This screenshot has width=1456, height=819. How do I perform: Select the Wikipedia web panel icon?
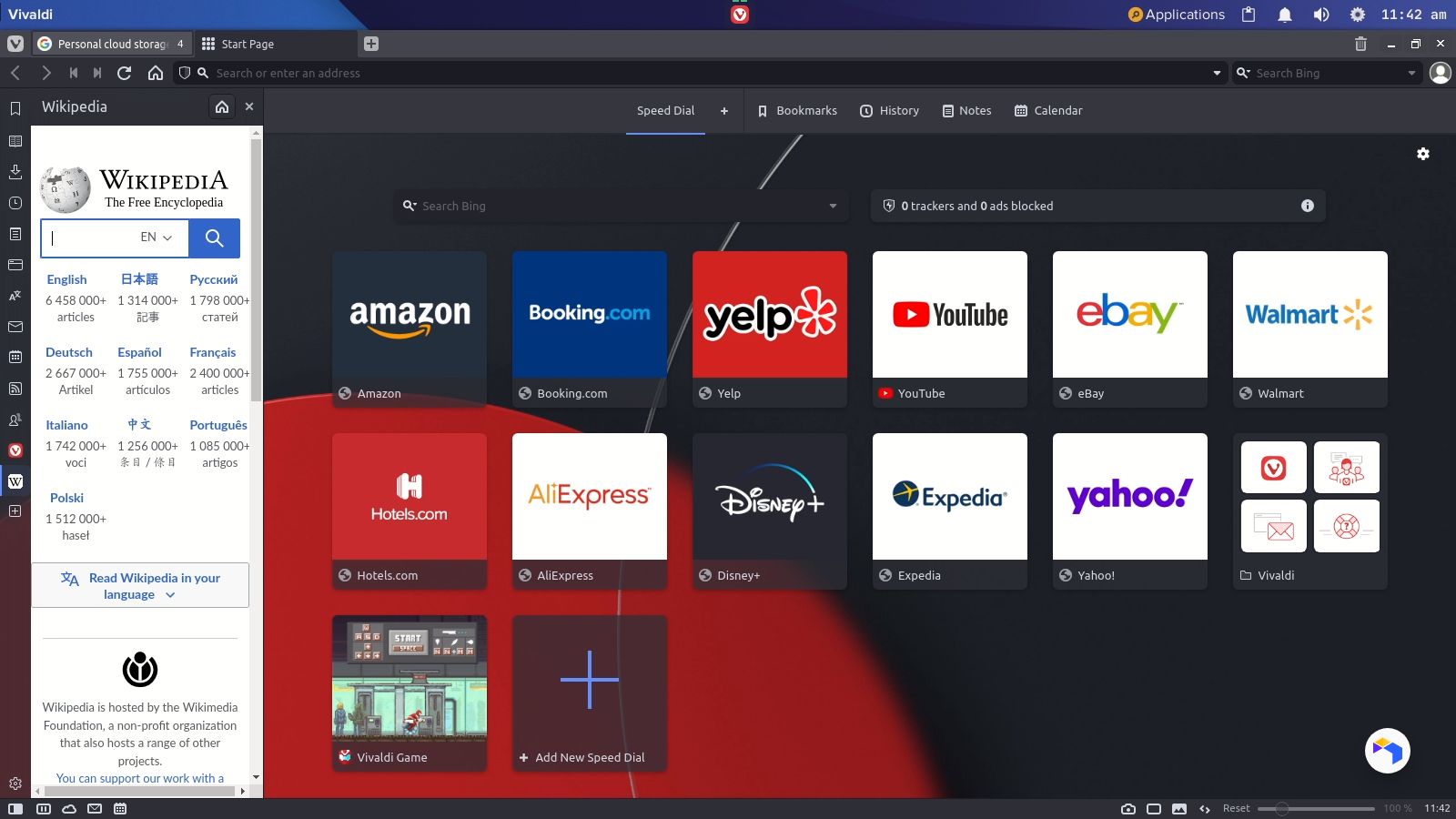pyautogui.click(x=15, y=481)
